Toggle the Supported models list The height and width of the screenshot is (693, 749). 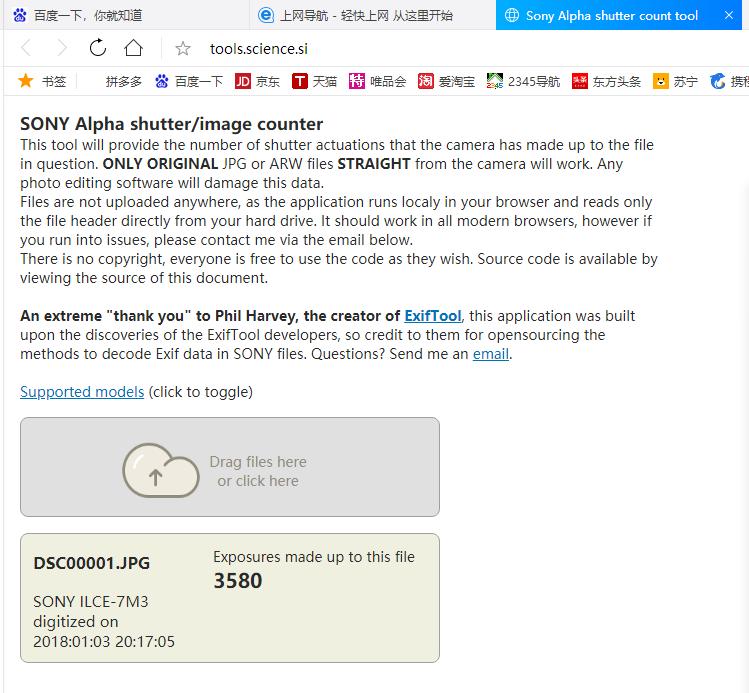point(82,392)
